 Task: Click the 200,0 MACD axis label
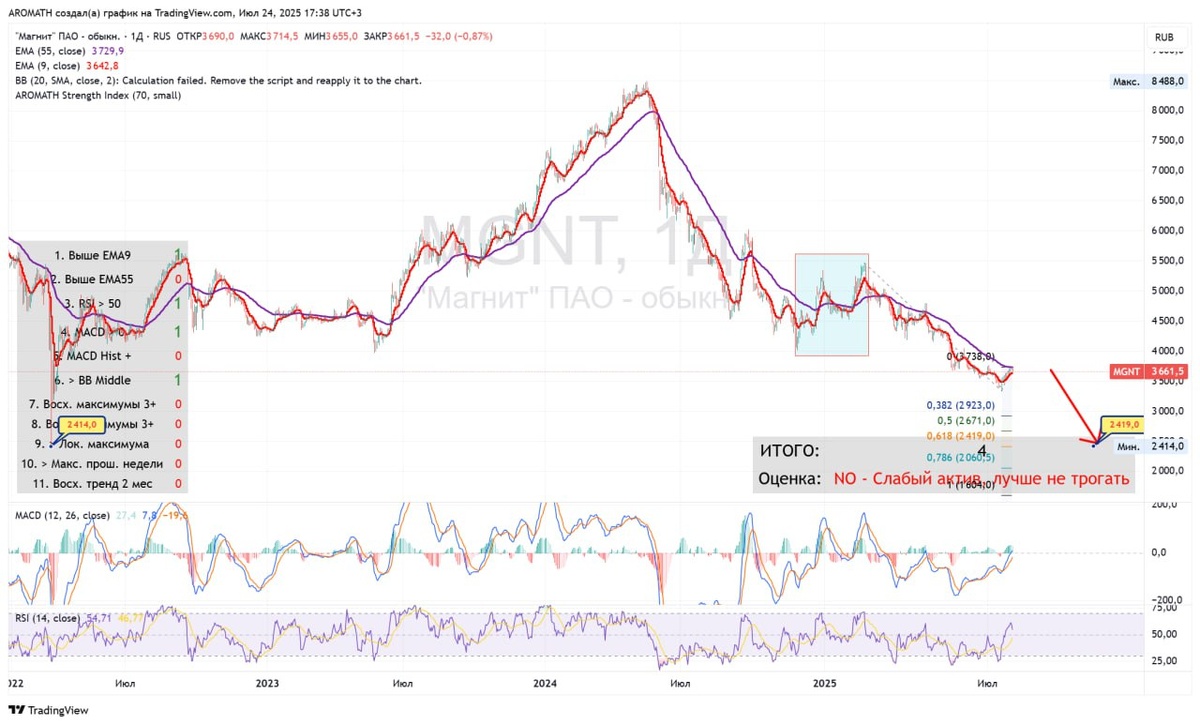tap(1164, 506)
